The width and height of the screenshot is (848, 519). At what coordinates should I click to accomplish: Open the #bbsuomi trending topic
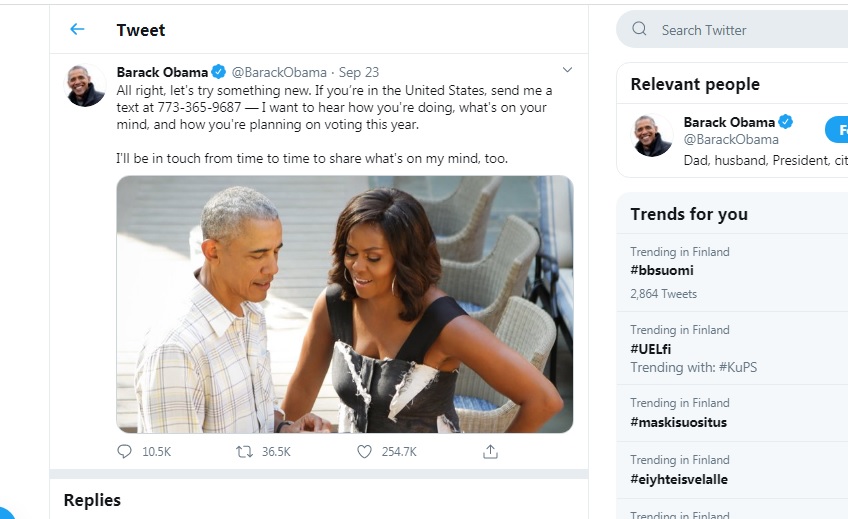coord(662,271)
